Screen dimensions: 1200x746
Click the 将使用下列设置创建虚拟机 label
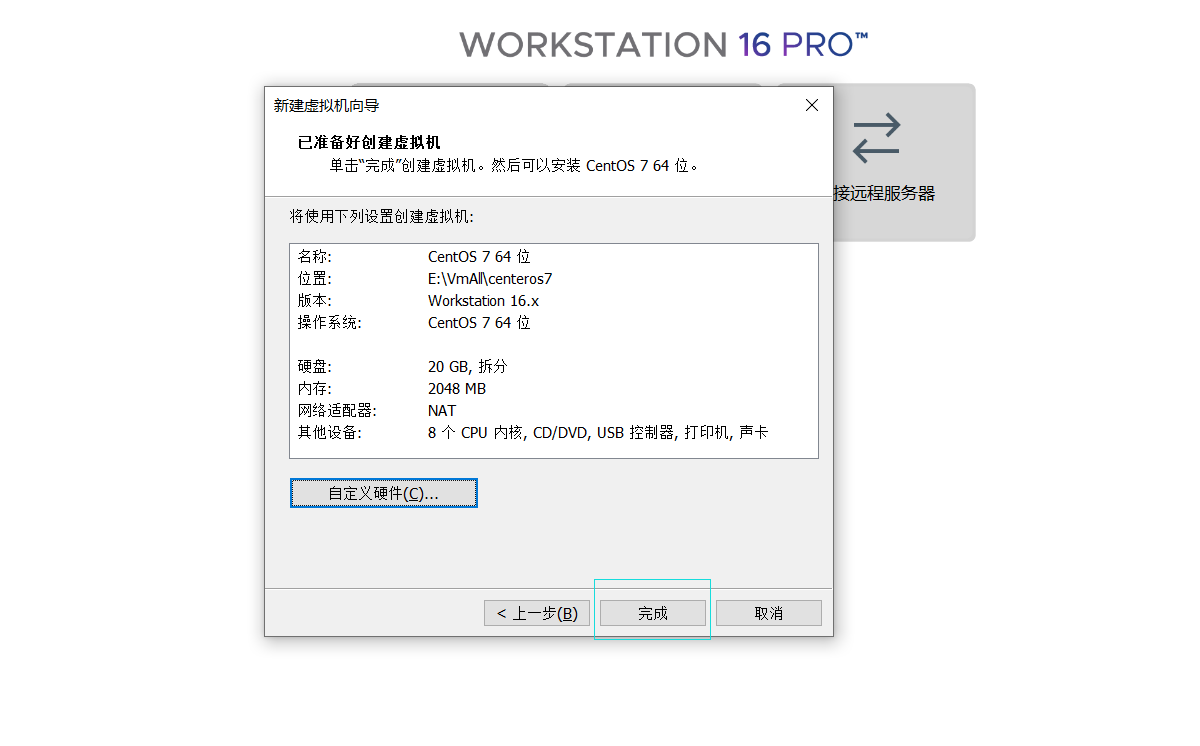(x=382, y=216)
